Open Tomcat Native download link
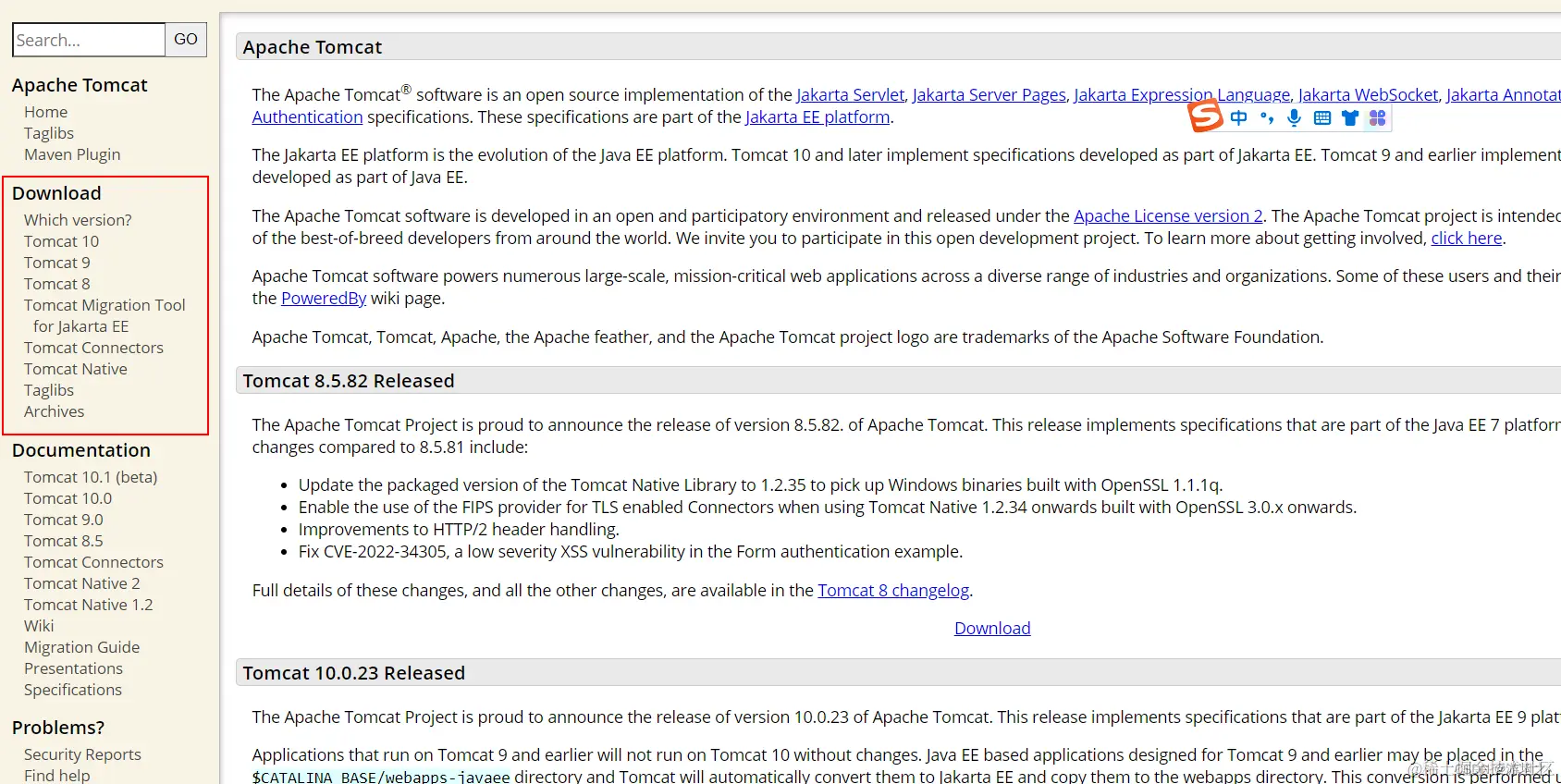This screenshot has width=1561, height=784. 76,369
